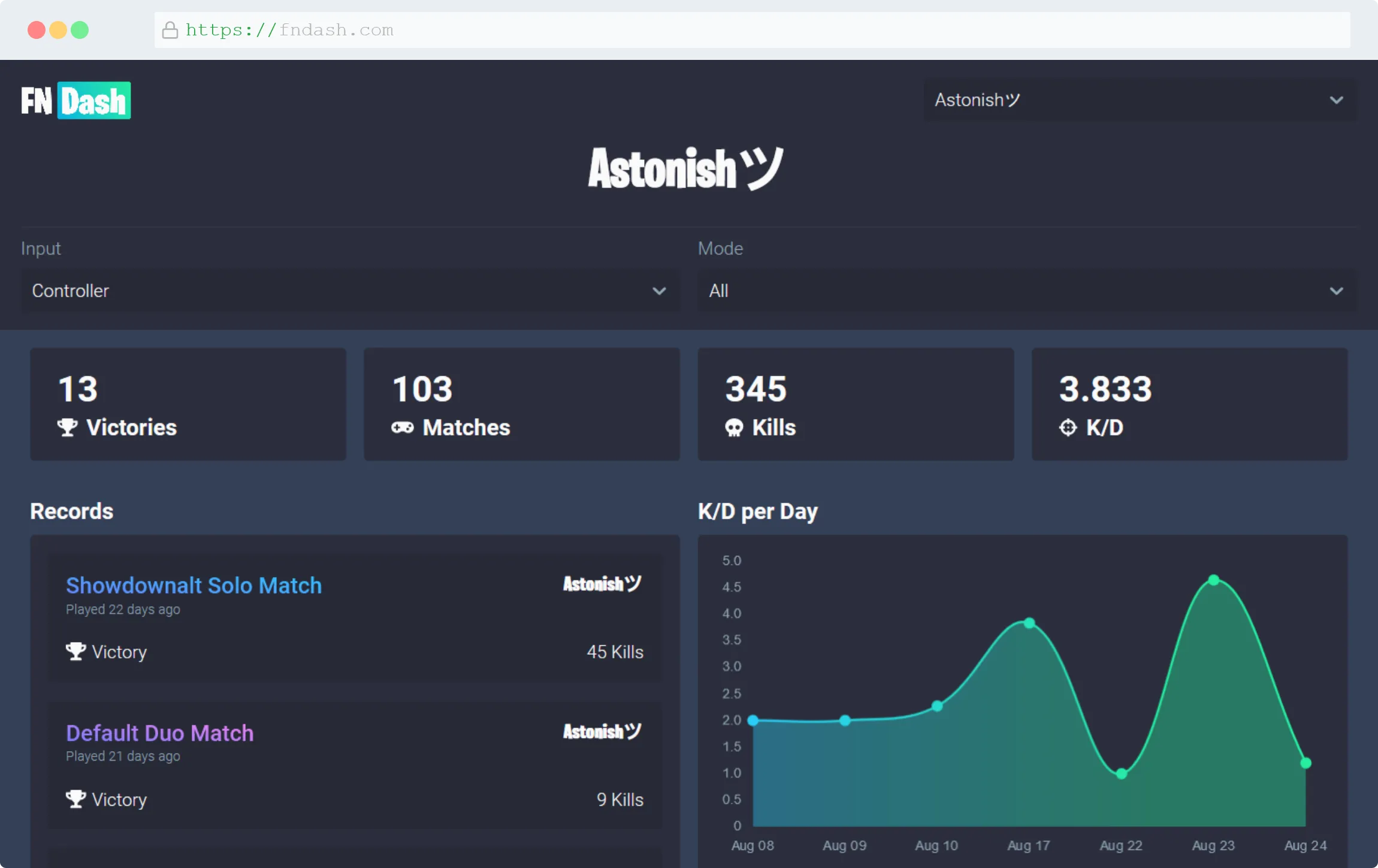Open the Showdownalt Solo Match link
1378x868 pixels.
click(x=194, y=585)
